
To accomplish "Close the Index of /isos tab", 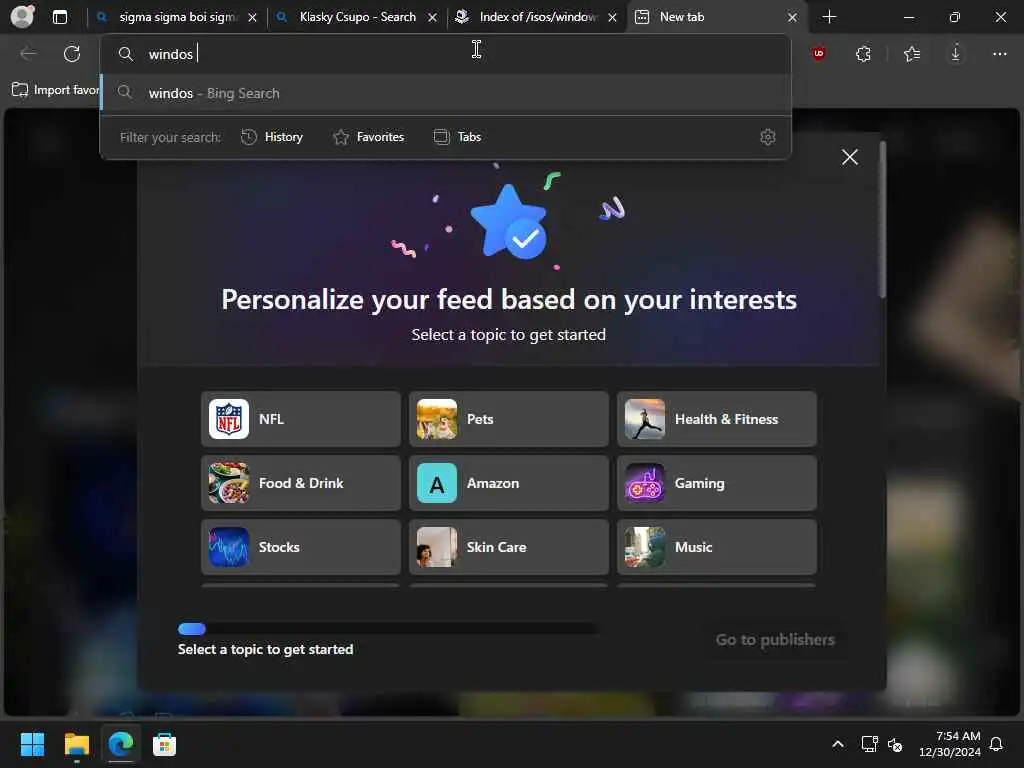I will pyautogui.click(x=613, y=18).
